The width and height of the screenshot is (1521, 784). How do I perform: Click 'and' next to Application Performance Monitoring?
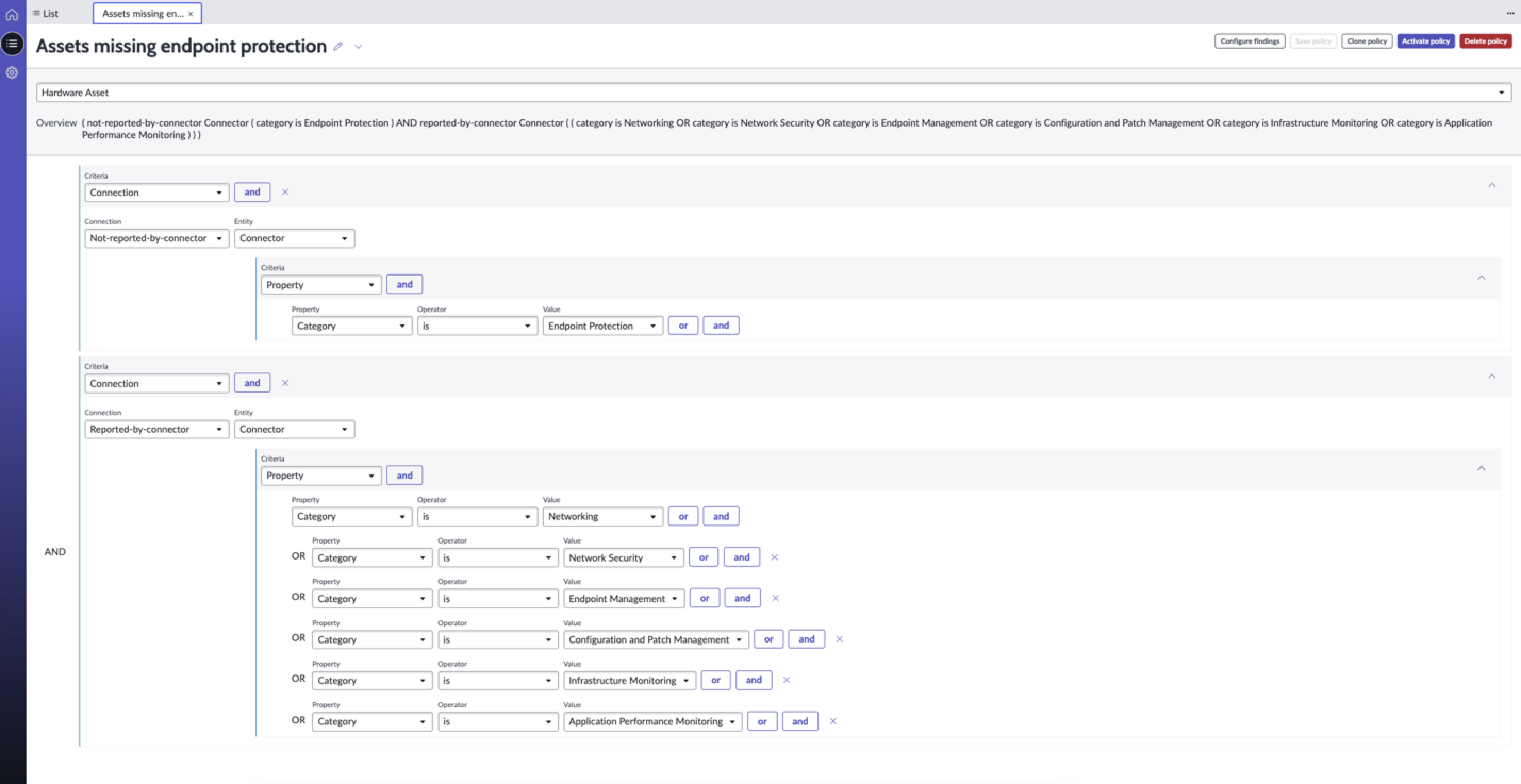(800, 721)
